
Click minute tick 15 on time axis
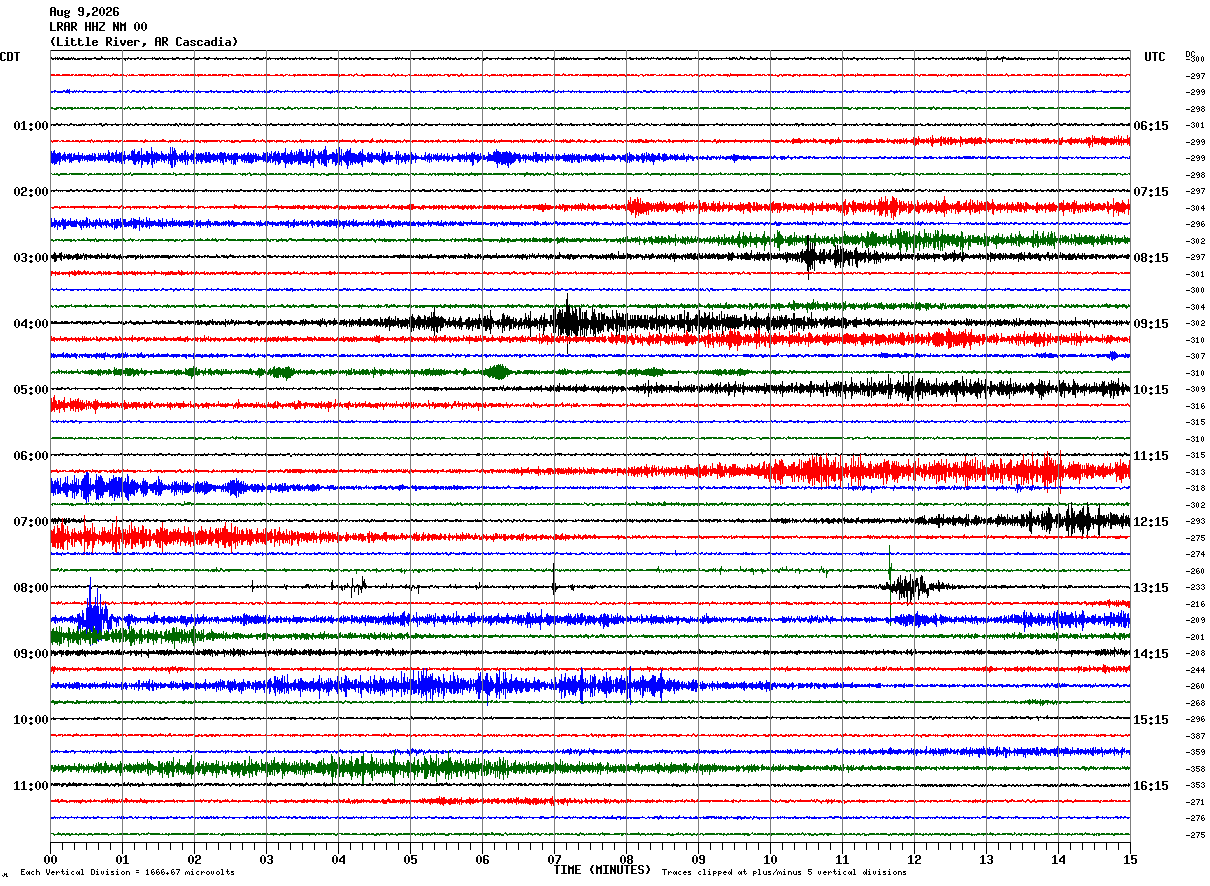pos(1130,859)
